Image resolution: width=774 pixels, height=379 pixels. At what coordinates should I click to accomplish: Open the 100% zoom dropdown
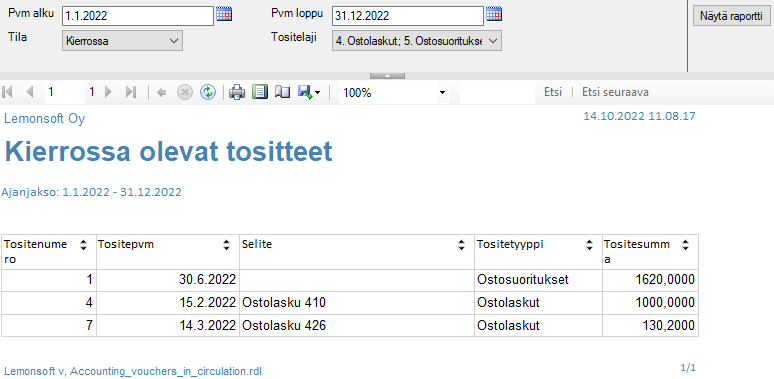click(x=394, y=93)
